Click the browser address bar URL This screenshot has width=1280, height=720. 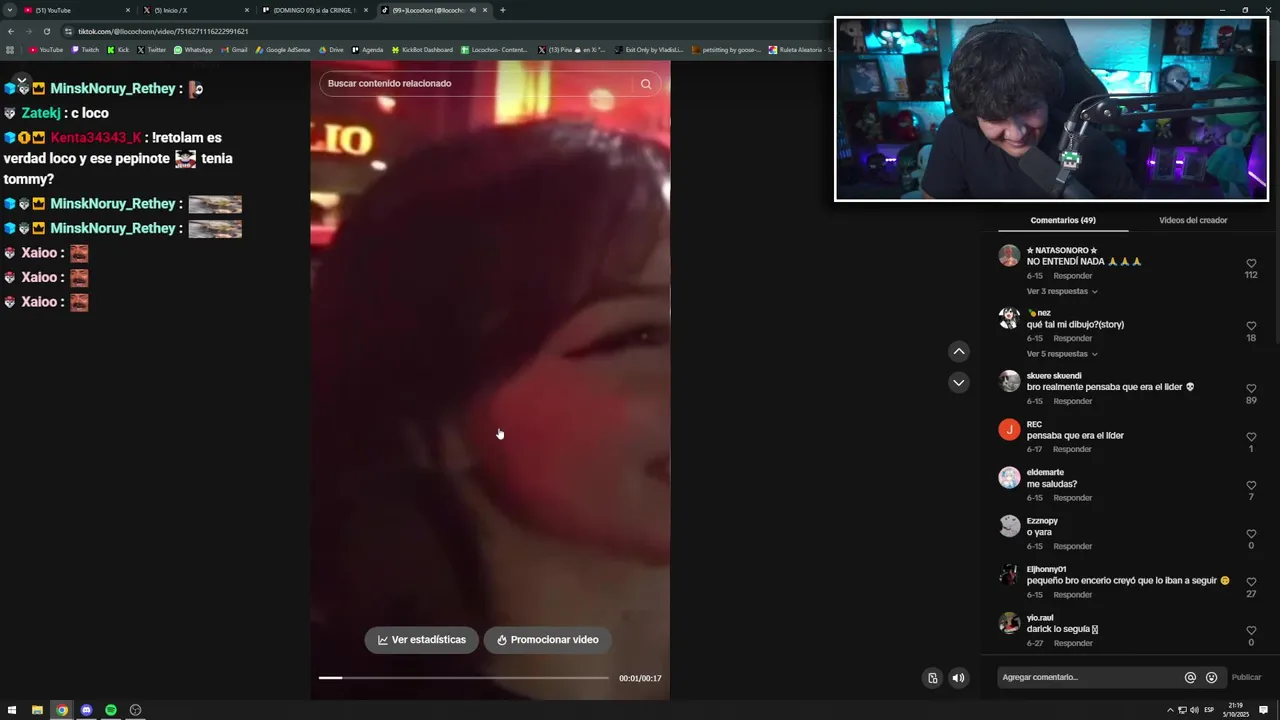point(163,31)
